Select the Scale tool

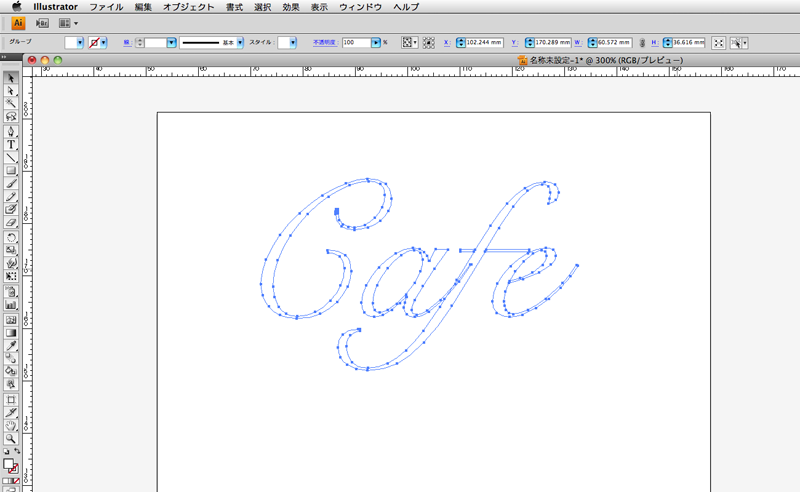coord(11,250)
